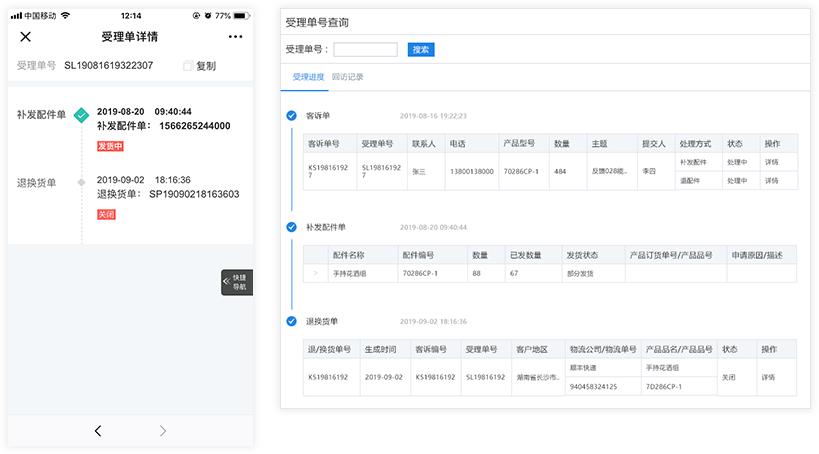Select the 退换货单 number SP19090218163603
This screenshot has height=454, width=819.
[194, 194]
